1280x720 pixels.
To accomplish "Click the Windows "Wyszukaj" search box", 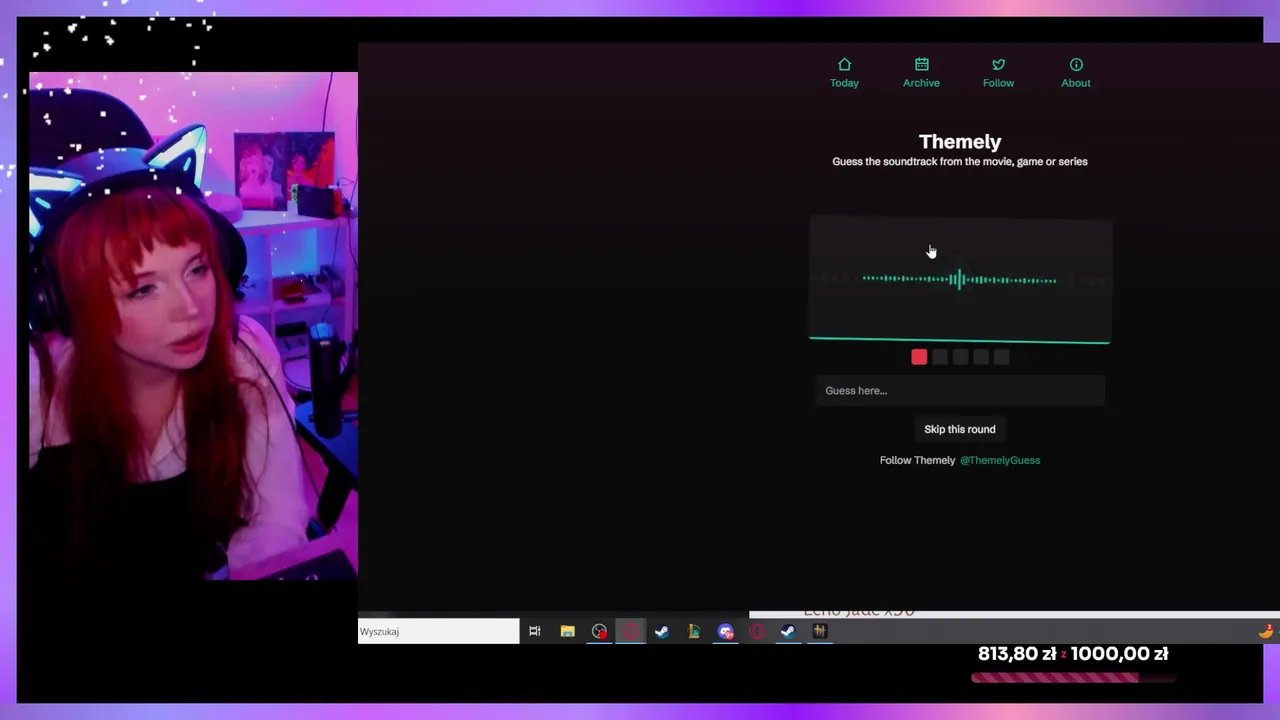I will pos(439,631).
